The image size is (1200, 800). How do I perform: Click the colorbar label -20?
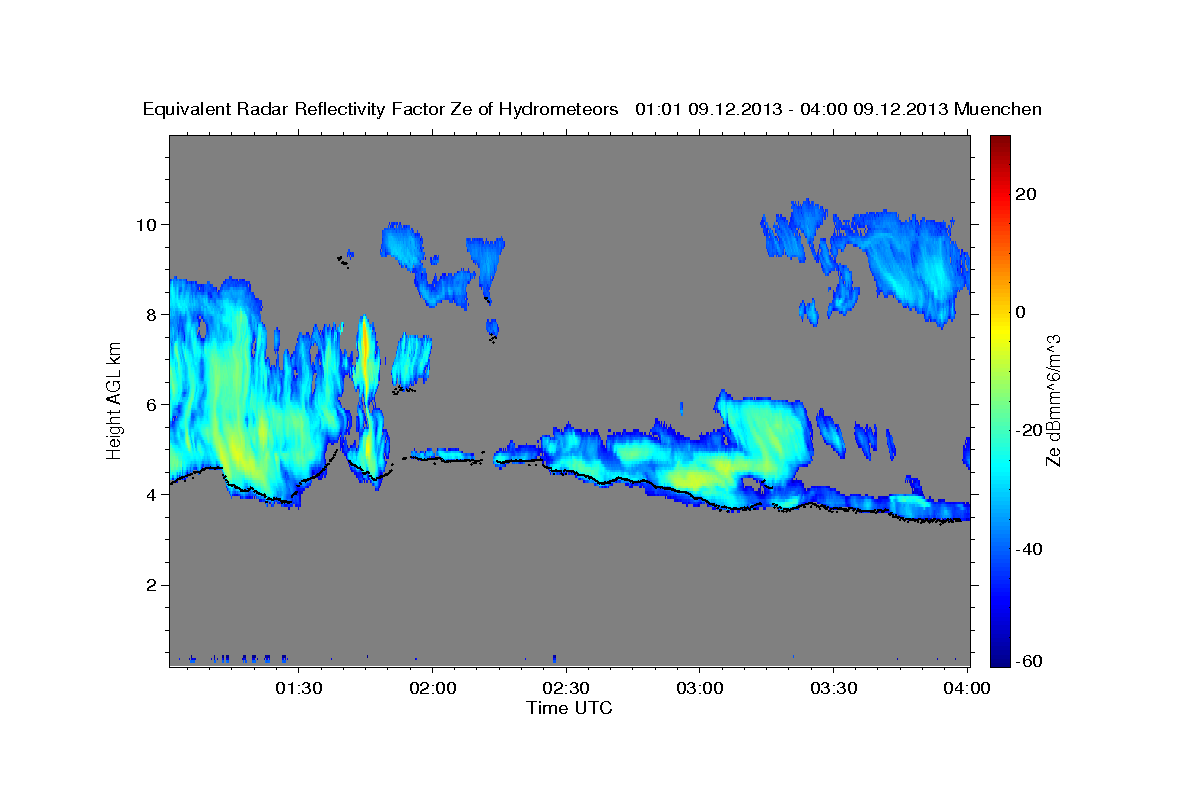pyautogui.click(x=1029, y=430)
